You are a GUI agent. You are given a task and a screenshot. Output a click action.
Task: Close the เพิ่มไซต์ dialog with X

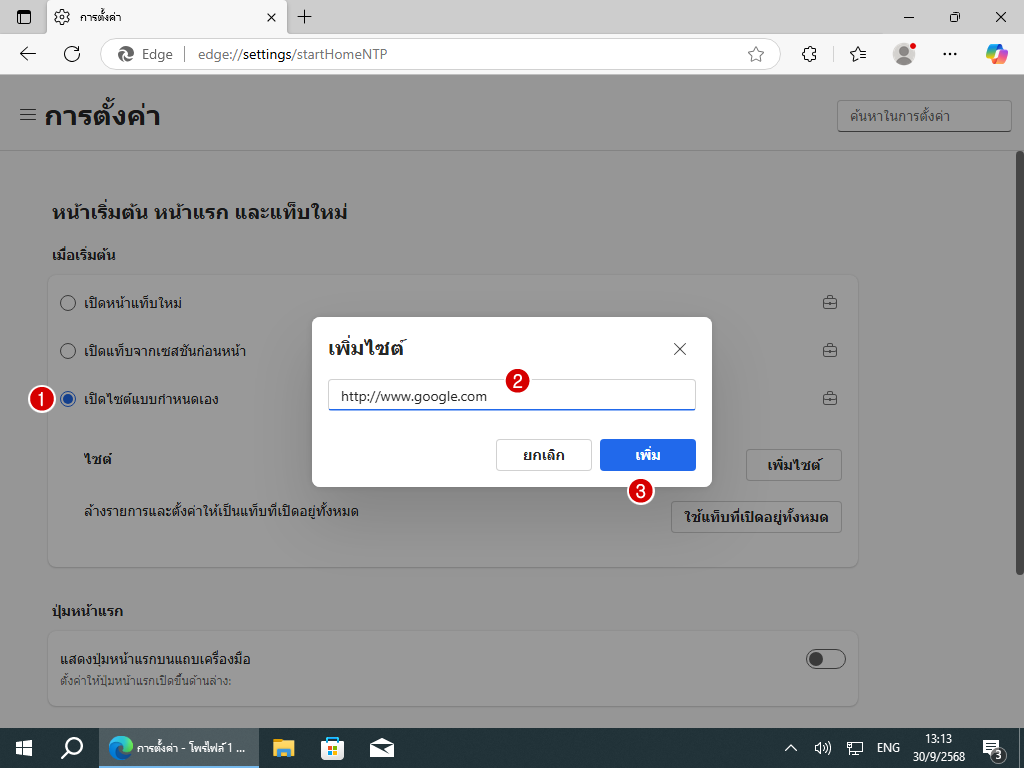(680, 349)
